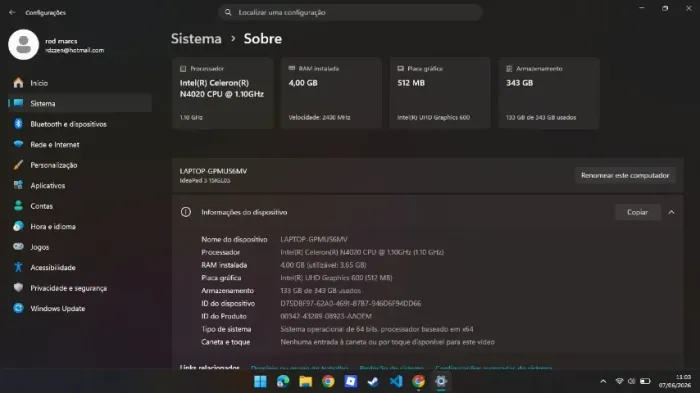Click 'Velocidade: 2400 MHz' in the RAM card
The height and width of the screenshot is (393, 700).
pos(319,117)
